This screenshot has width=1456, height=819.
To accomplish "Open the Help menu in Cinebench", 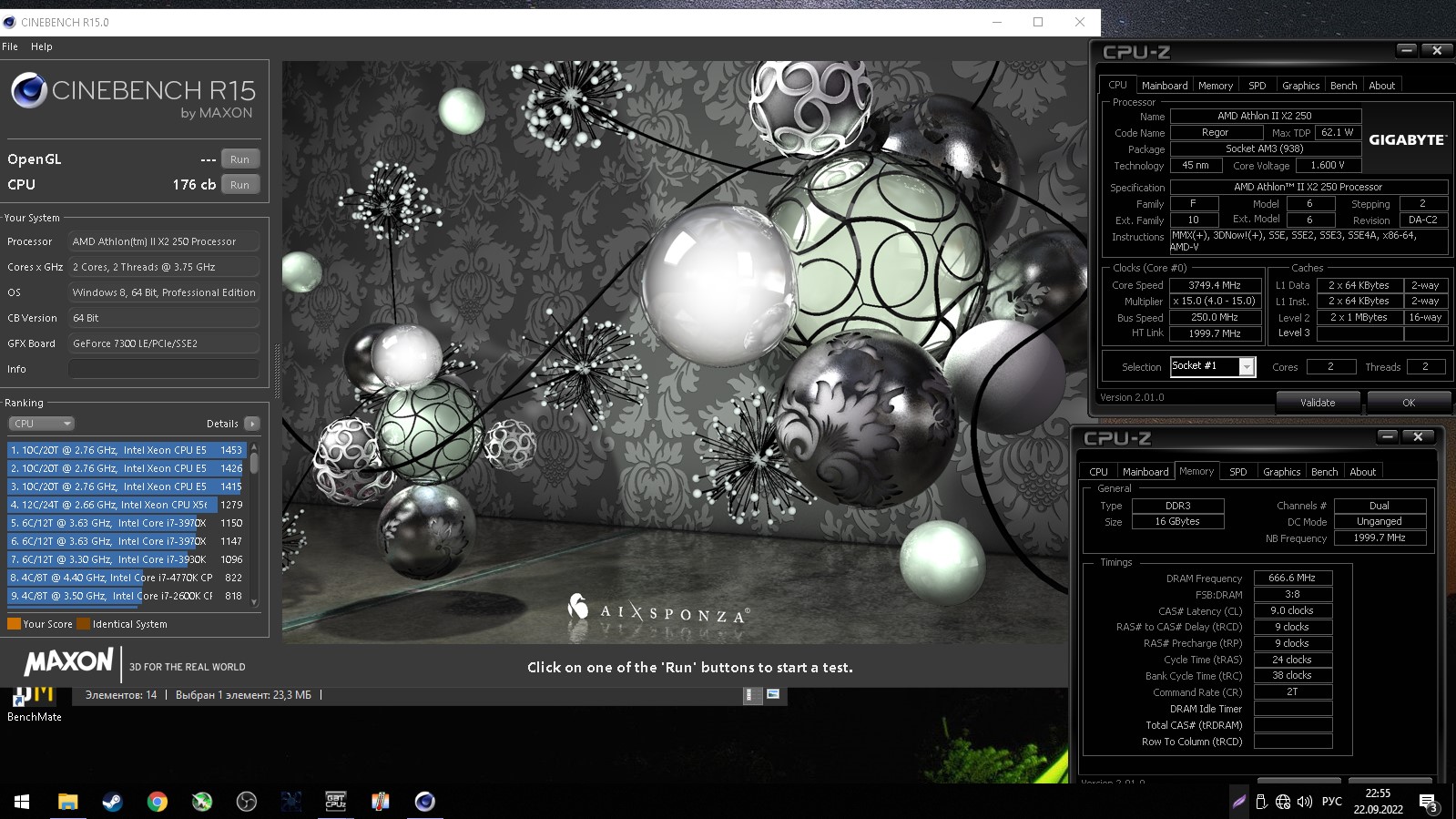I will point(42,46).
